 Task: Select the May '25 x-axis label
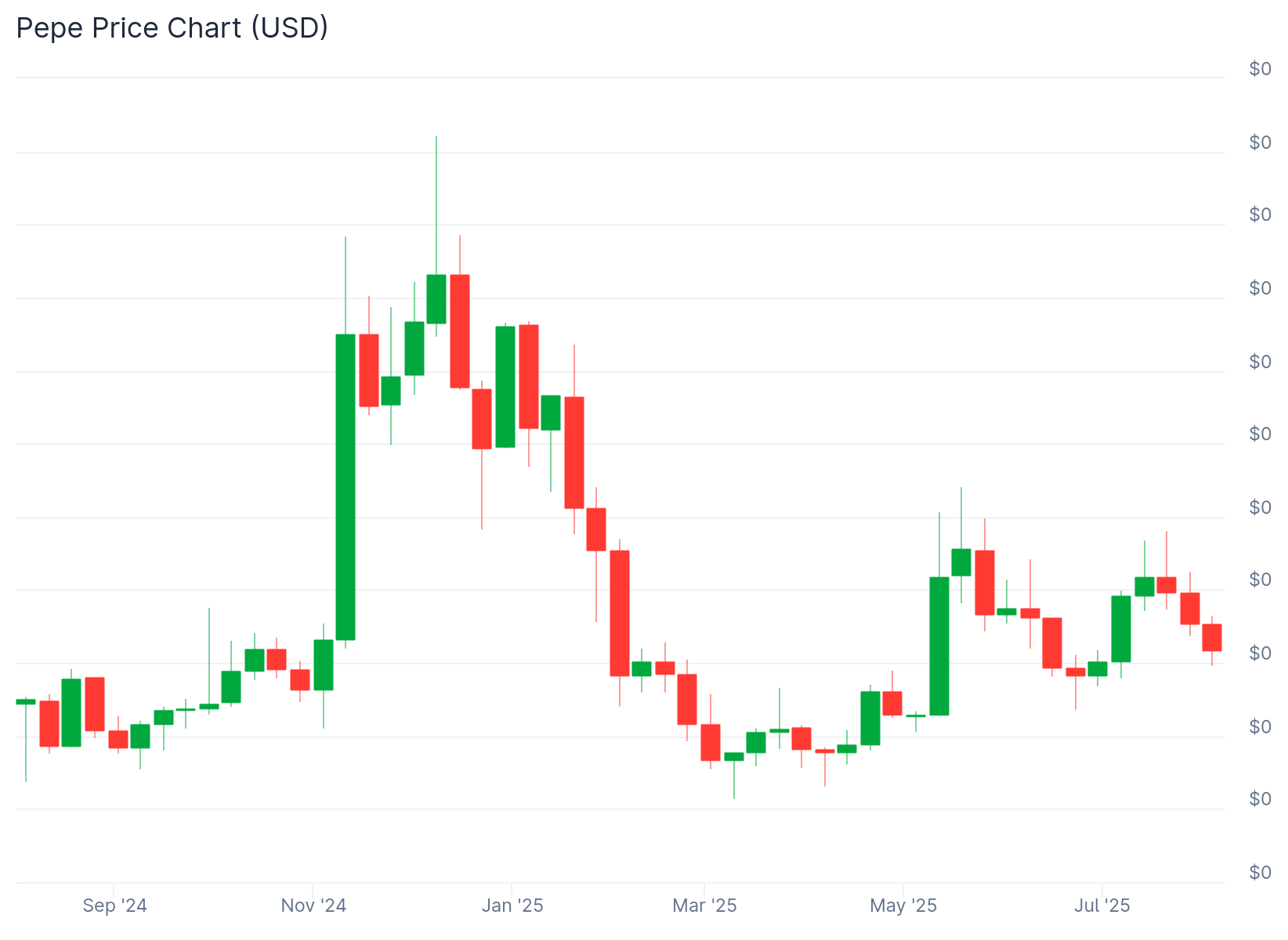903,906
